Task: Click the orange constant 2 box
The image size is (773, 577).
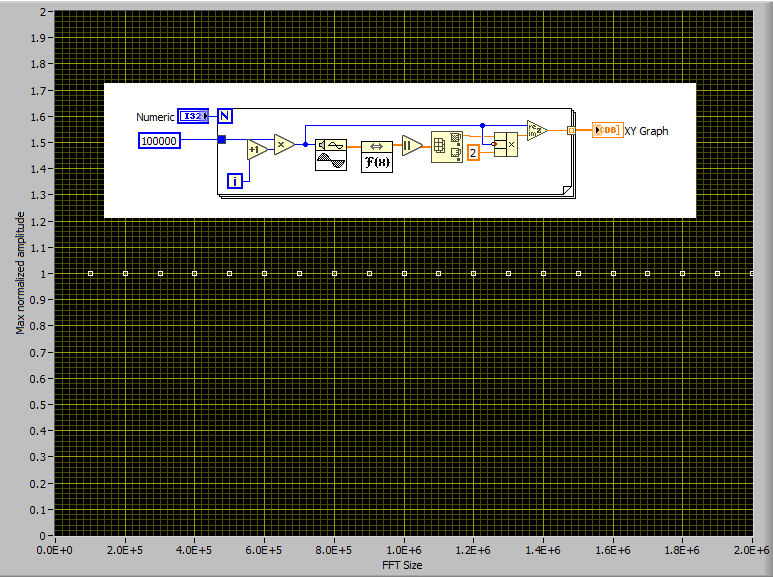Action: click(x=474, y=152)
